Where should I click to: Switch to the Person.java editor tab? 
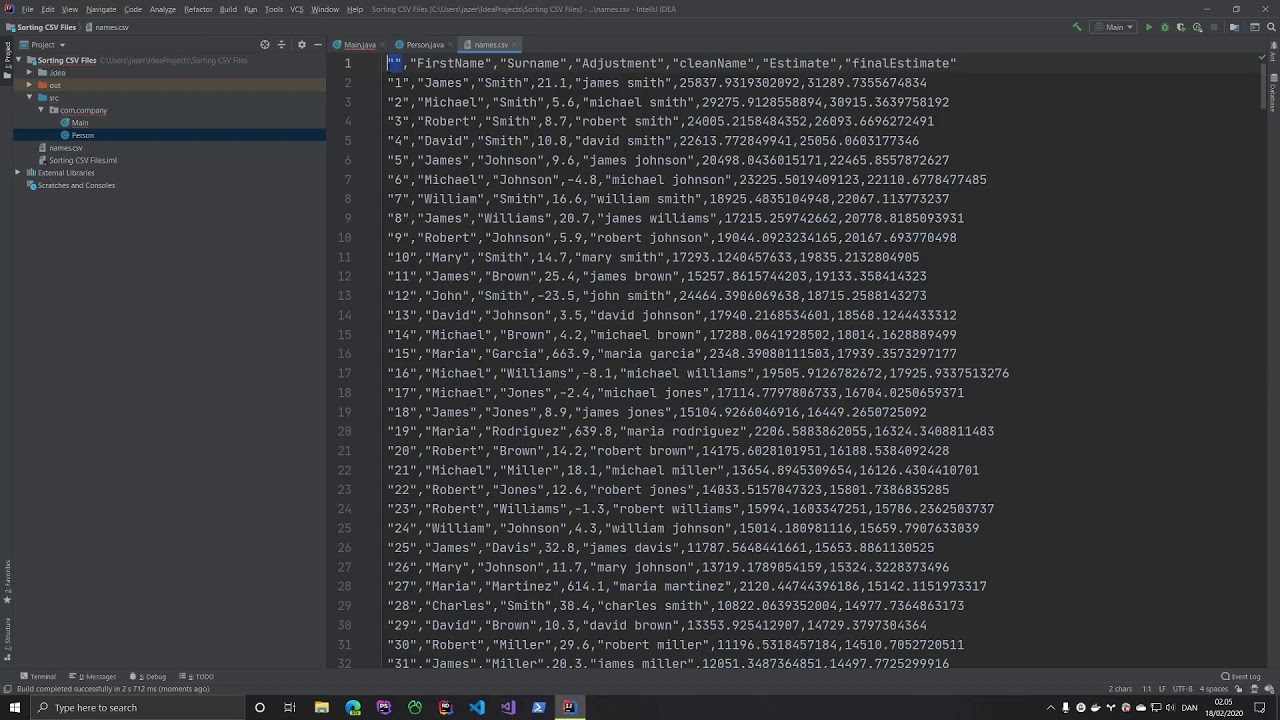(x=424, y=45)
